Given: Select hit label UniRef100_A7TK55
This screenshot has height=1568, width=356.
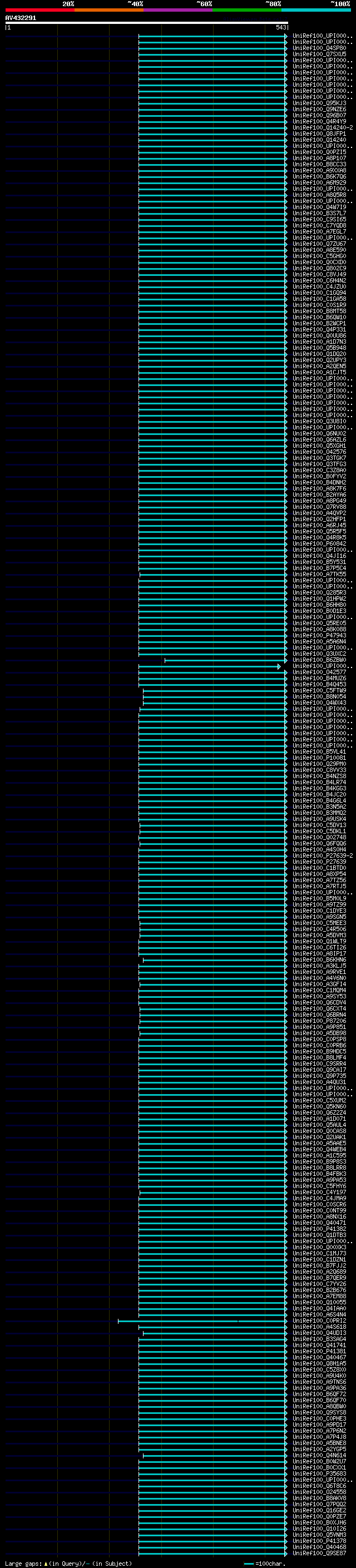Looking at the screenshot, I should 319,574.
